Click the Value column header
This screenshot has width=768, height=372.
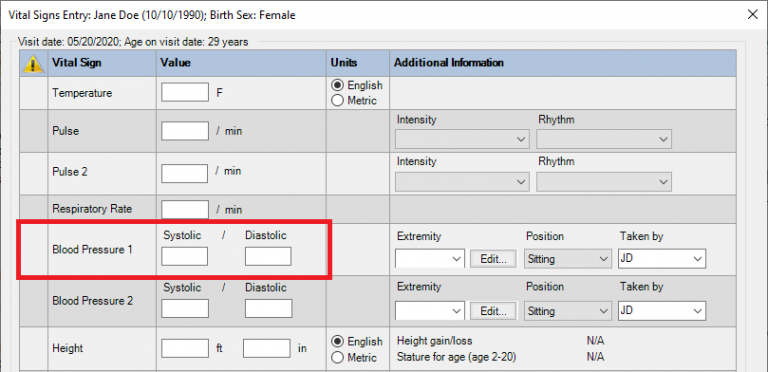click(241, 63)
